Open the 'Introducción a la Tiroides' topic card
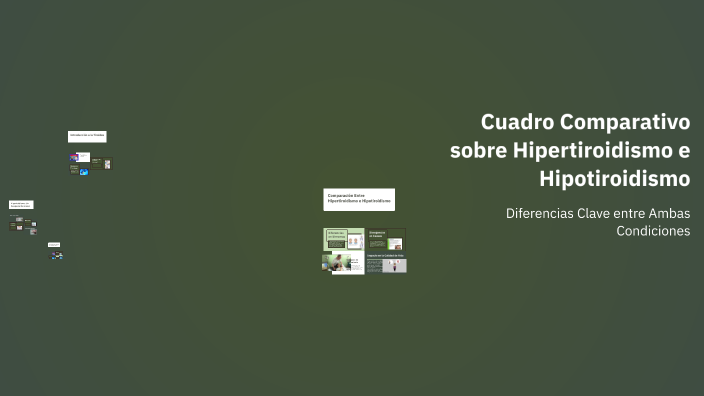The image size is (704, 396). coord(87,136)
